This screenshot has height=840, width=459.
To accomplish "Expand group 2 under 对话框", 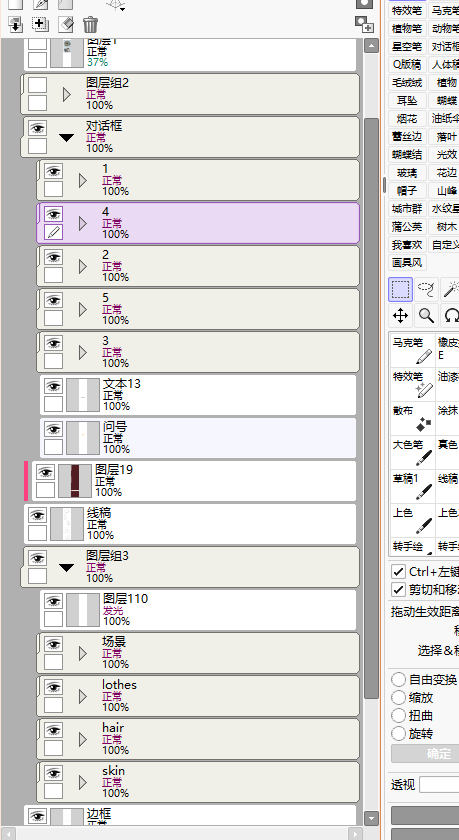I will (82, 266).
